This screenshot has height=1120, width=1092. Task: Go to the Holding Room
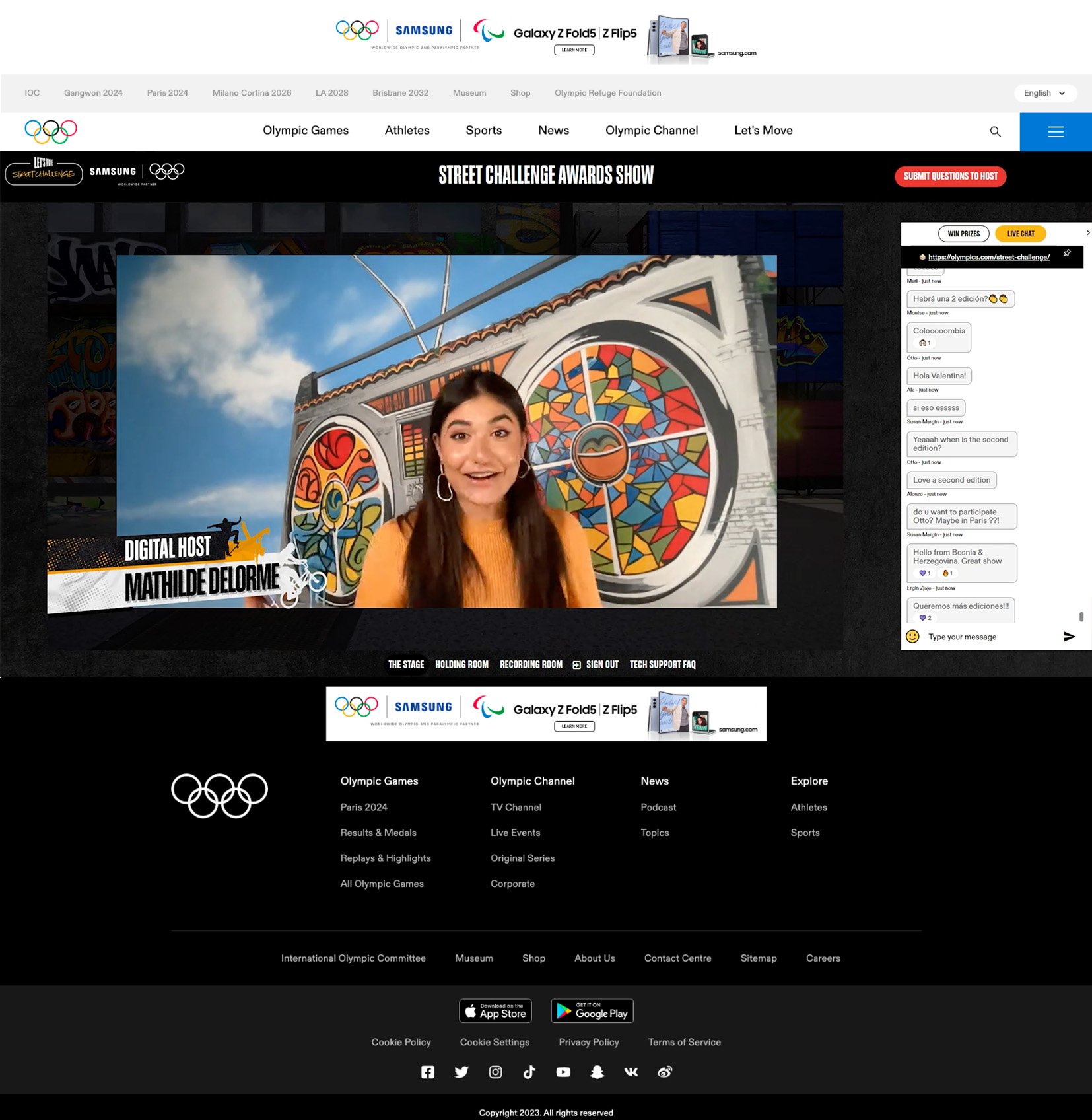tap(461, 664)
